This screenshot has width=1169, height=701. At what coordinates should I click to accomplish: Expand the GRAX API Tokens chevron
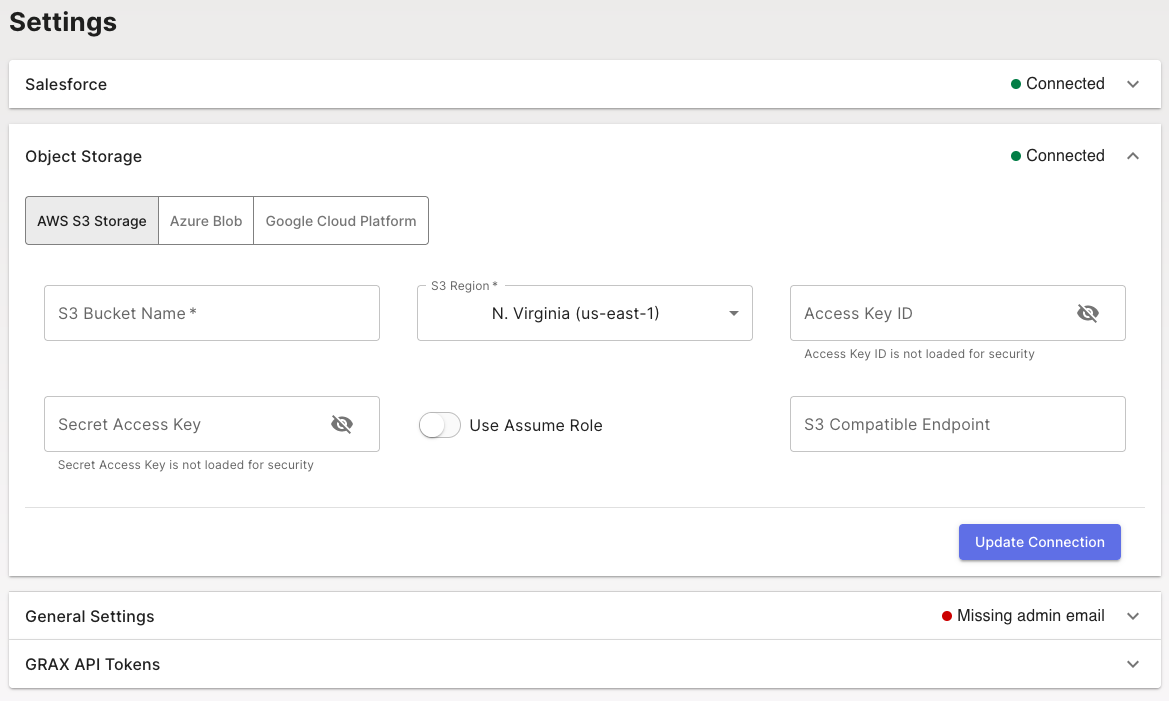(1133, 664)
